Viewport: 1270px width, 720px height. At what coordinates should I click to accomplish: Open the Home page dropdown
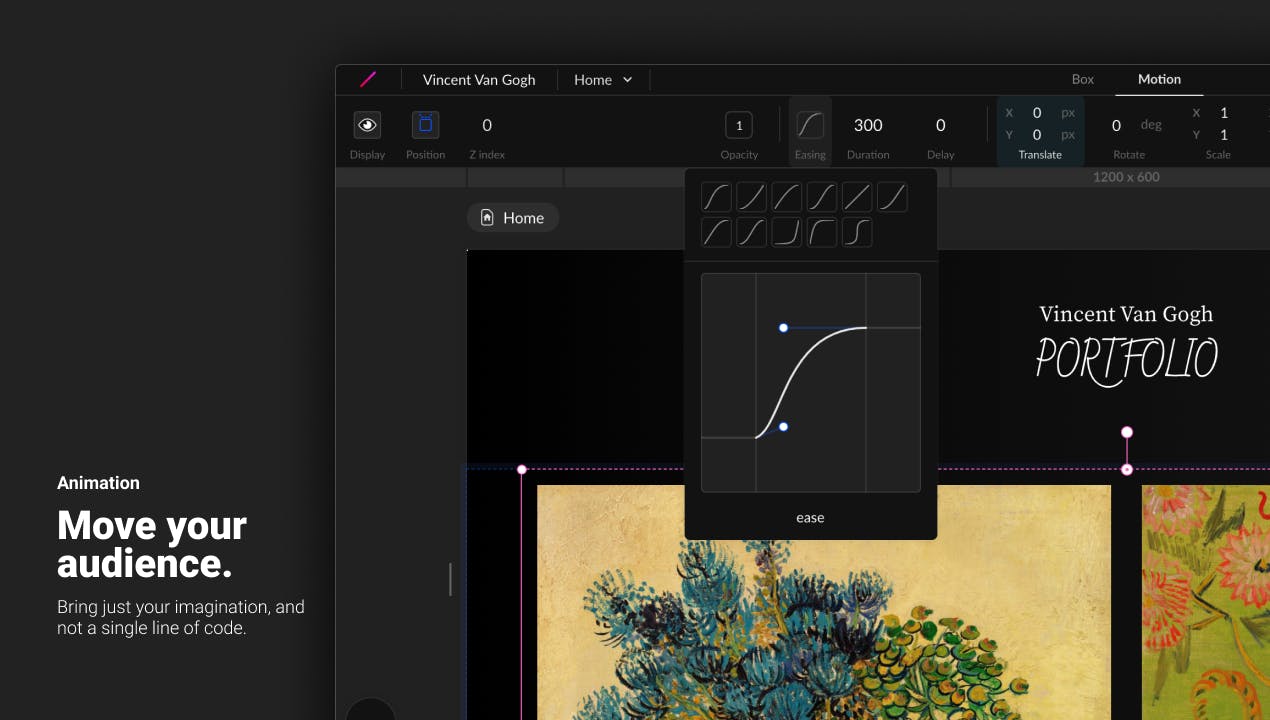(x=603, y=79)
